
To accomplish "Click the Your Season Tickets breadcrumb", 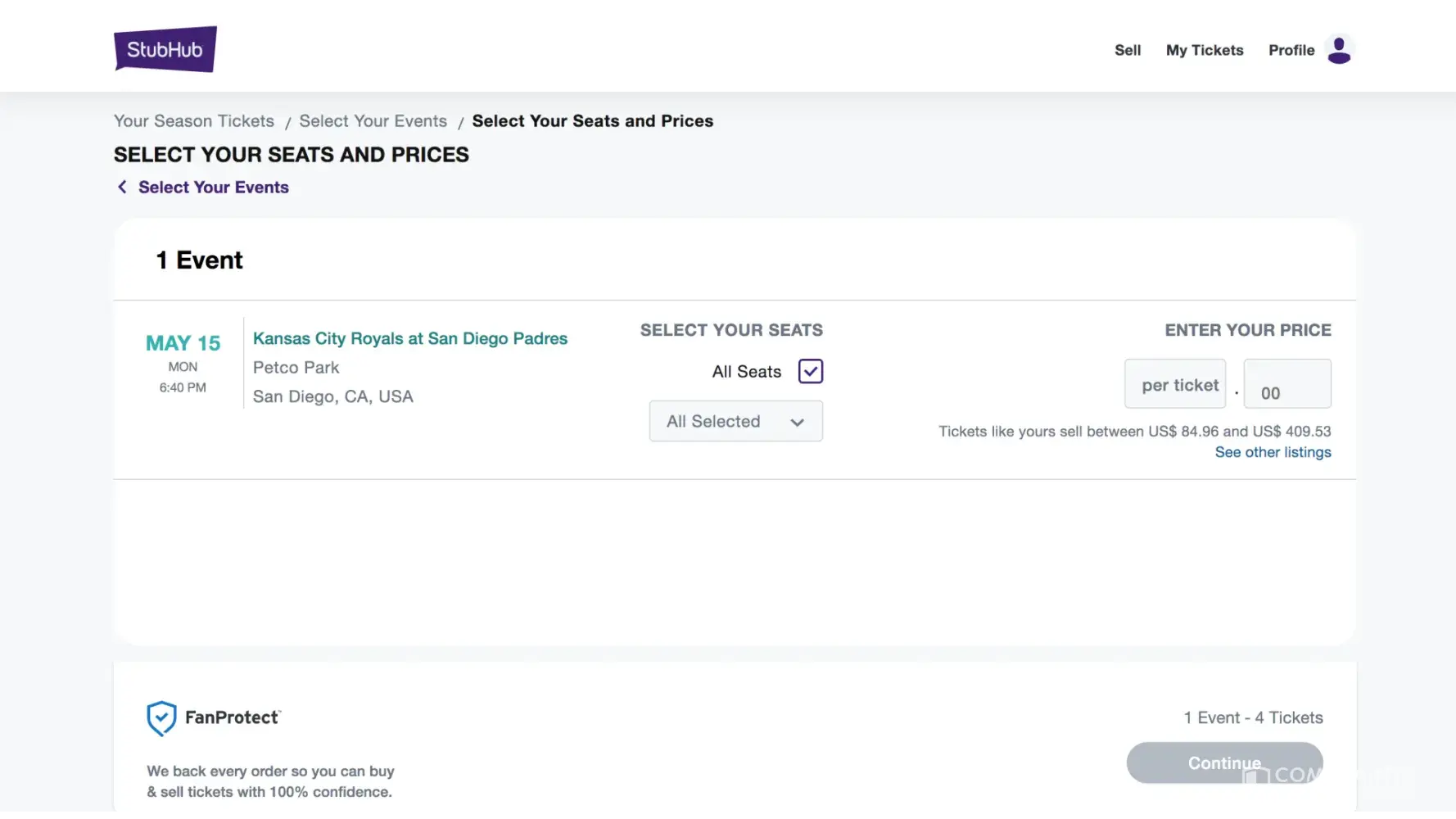I will click(194, 121).
